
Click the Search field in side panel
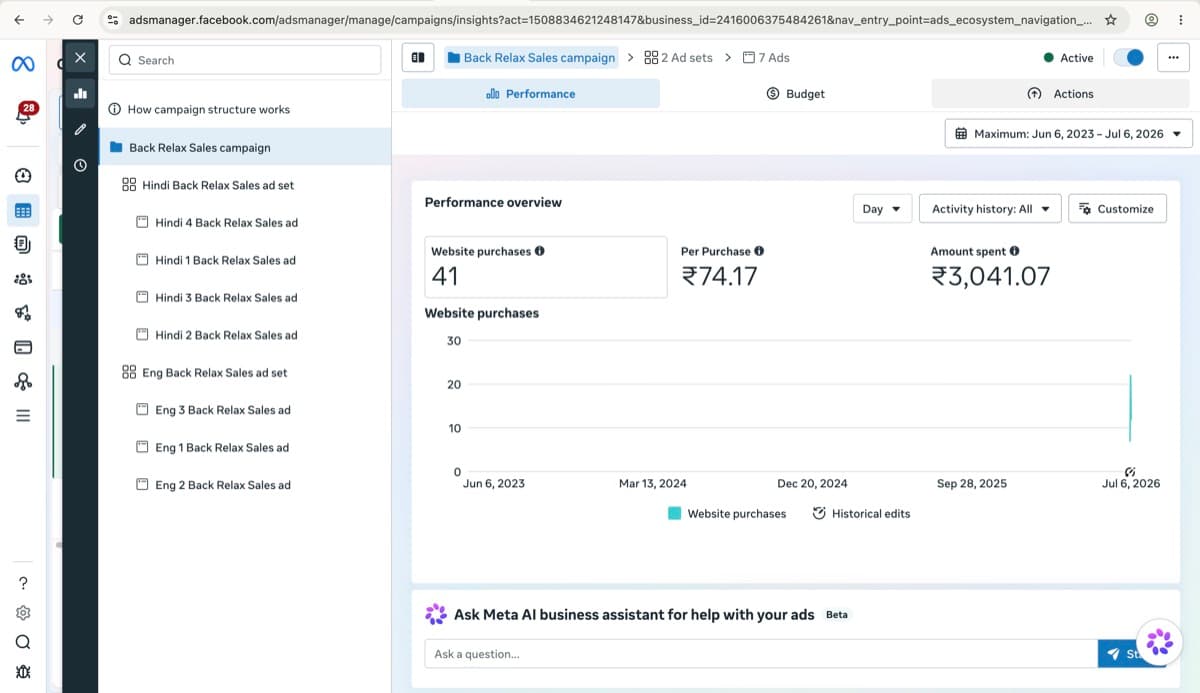(245, 60)
